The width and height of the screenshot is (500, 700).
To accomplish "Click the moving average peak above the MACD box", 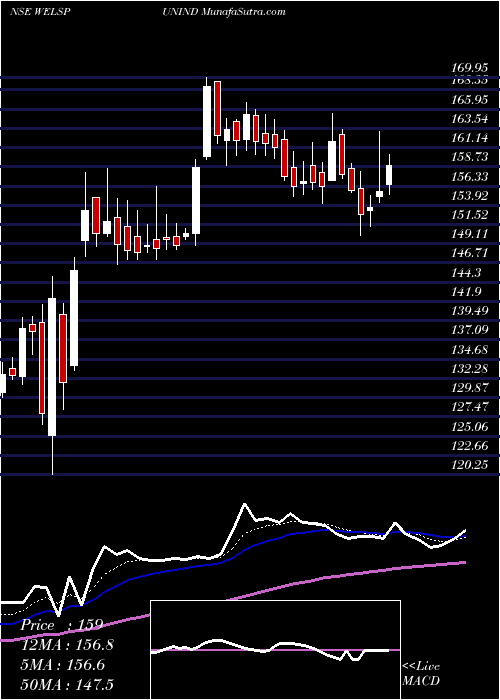I will [244, 504].
